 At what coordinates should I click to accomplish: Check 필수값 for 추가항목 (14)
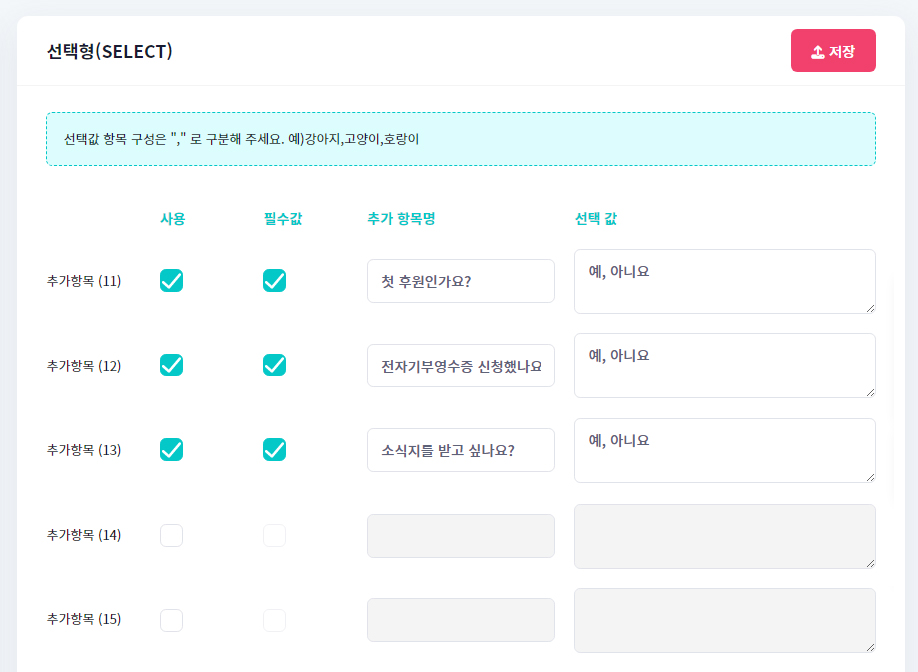click(x=275, y=535)
